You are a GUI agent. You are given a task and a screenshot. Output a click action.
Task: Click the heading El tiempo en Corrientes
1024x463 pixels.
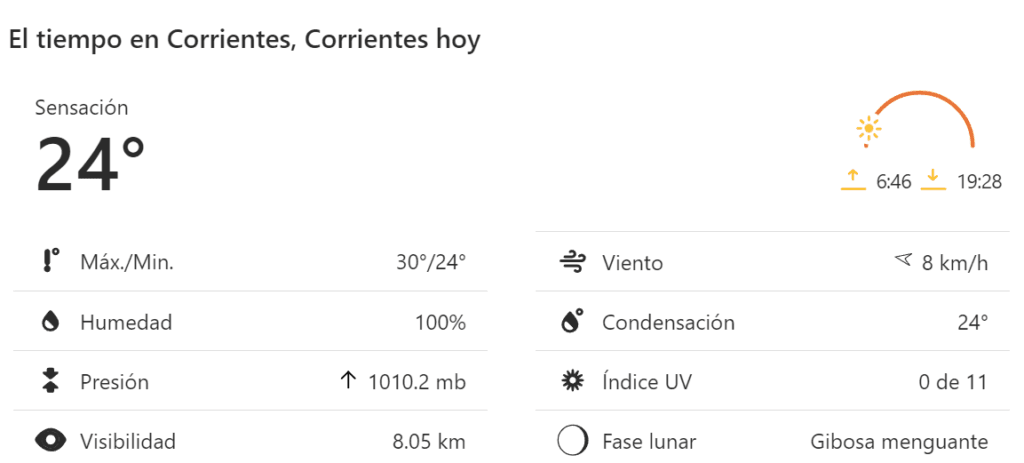pyautogui.click(x=245, y=40)
